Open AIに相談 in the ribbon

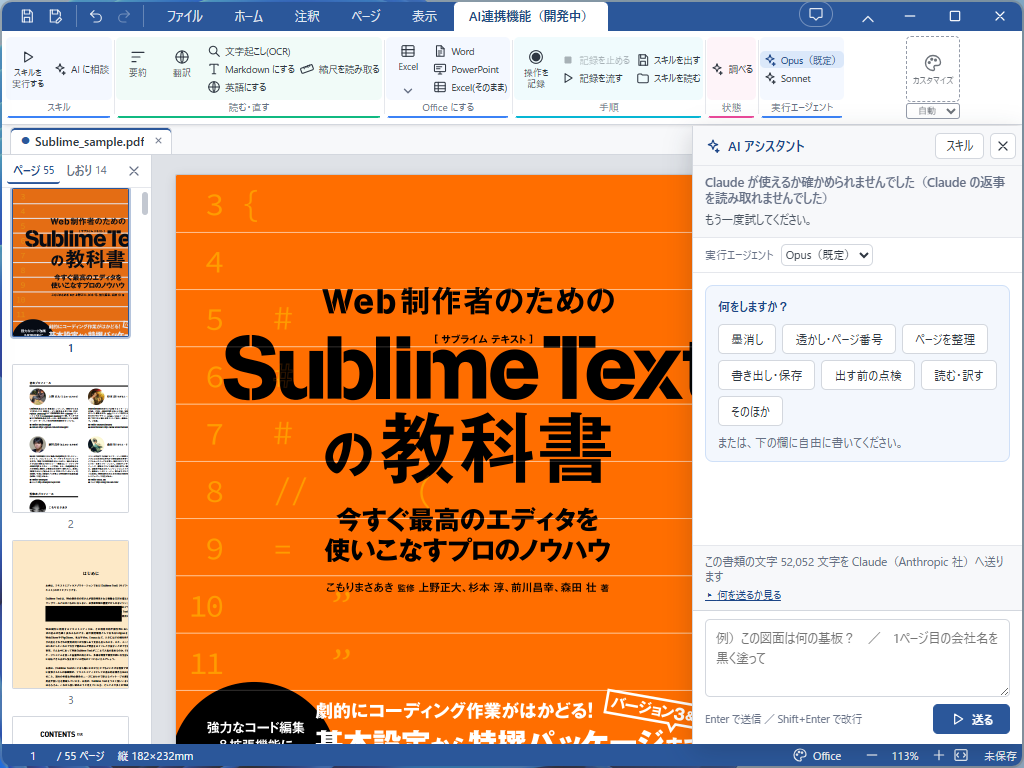point(82,69)
